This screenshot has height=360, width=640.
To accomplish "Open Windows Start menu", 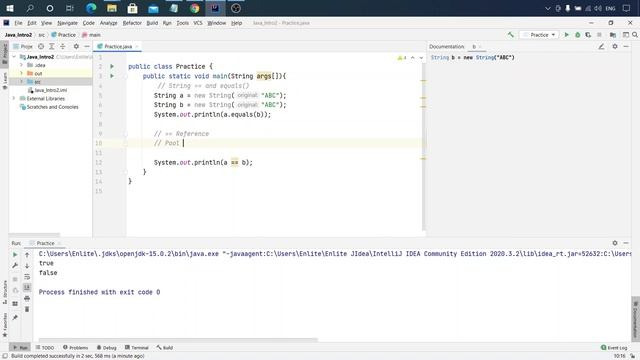I will [x=10, y=8].
